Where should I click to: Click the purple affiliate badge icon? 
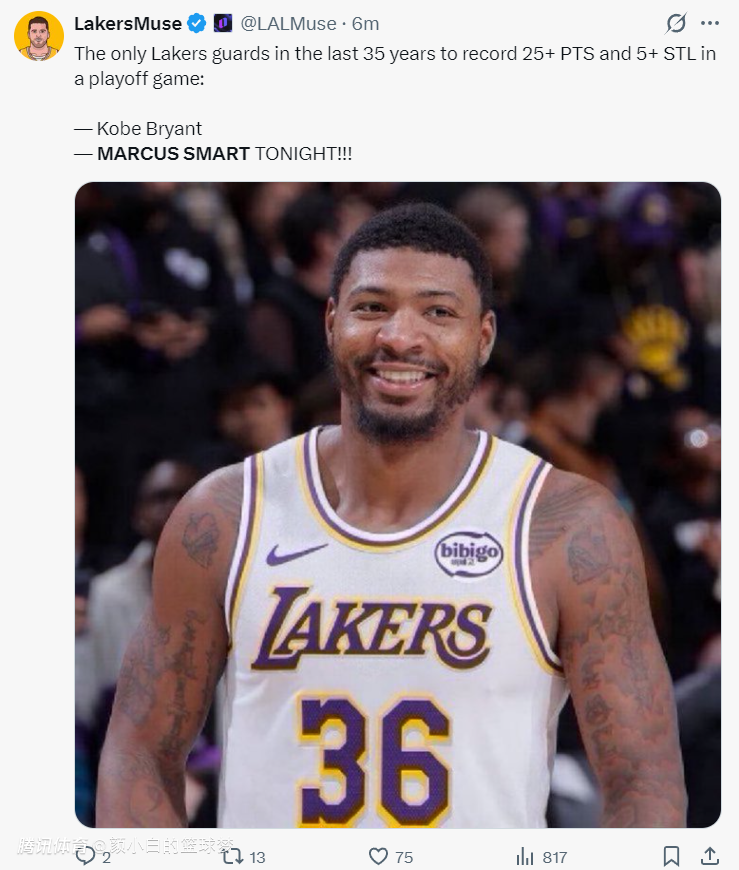(x=223, y=23)
